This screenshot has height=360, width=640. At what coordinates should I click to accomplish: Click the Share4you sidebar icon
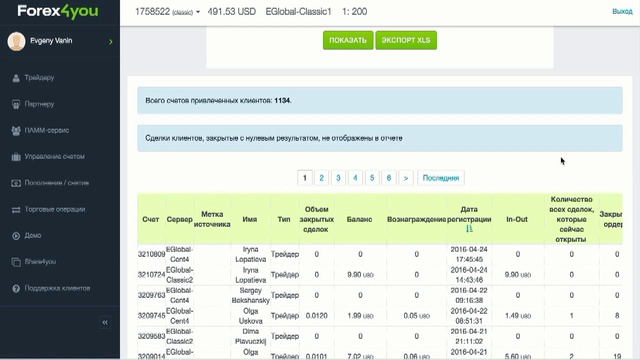coord(16,262)
